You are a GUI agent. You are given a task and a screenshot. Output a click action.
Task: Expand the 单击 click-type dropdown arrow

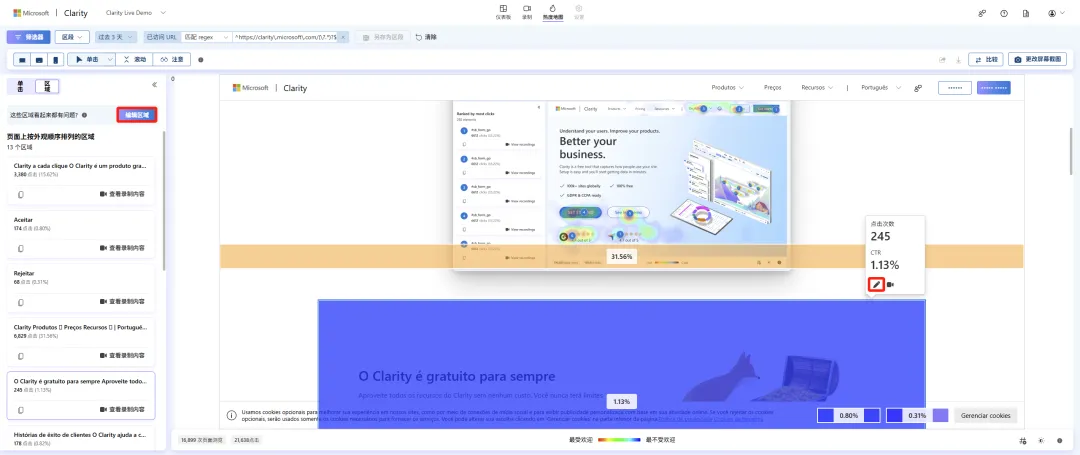pyautogui.click(x=110, y=60)
